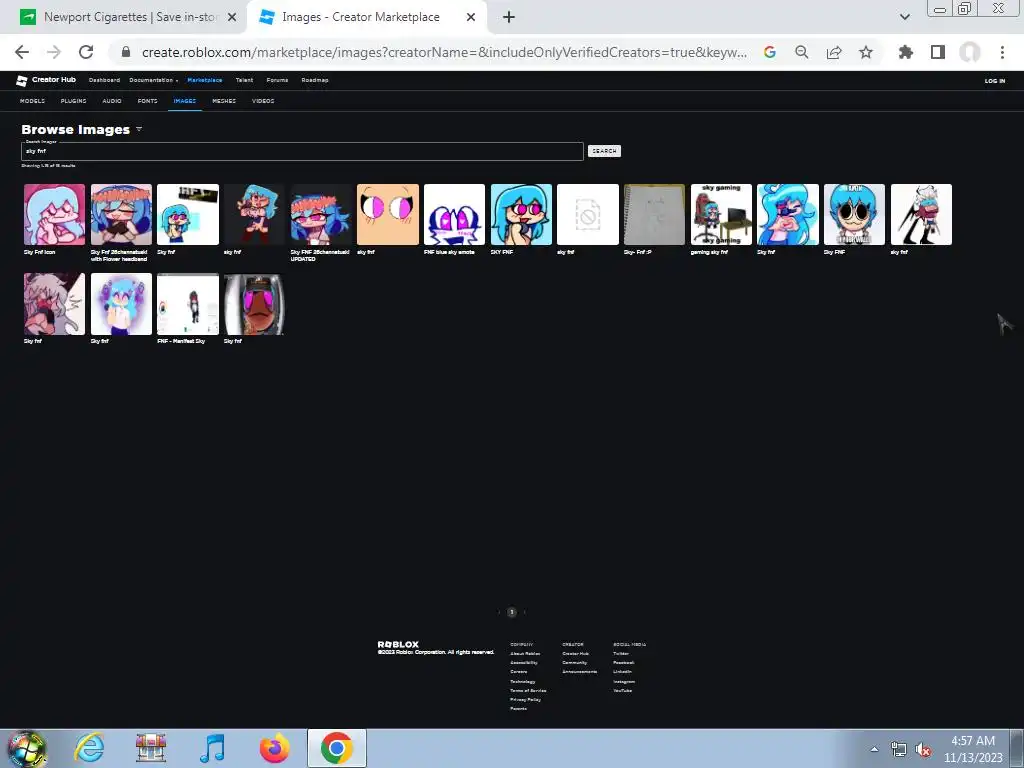Click the browser forward arrow
1024x768 pixels.
(x=54, y=52)
